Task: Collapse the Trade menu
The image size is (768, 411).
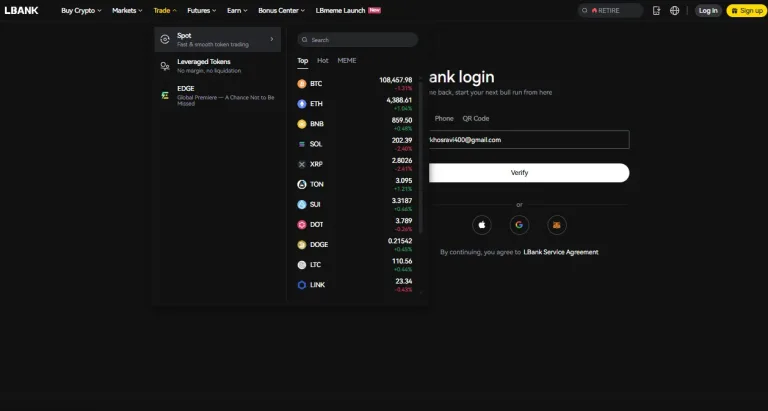Action: (x=165, y=10)
